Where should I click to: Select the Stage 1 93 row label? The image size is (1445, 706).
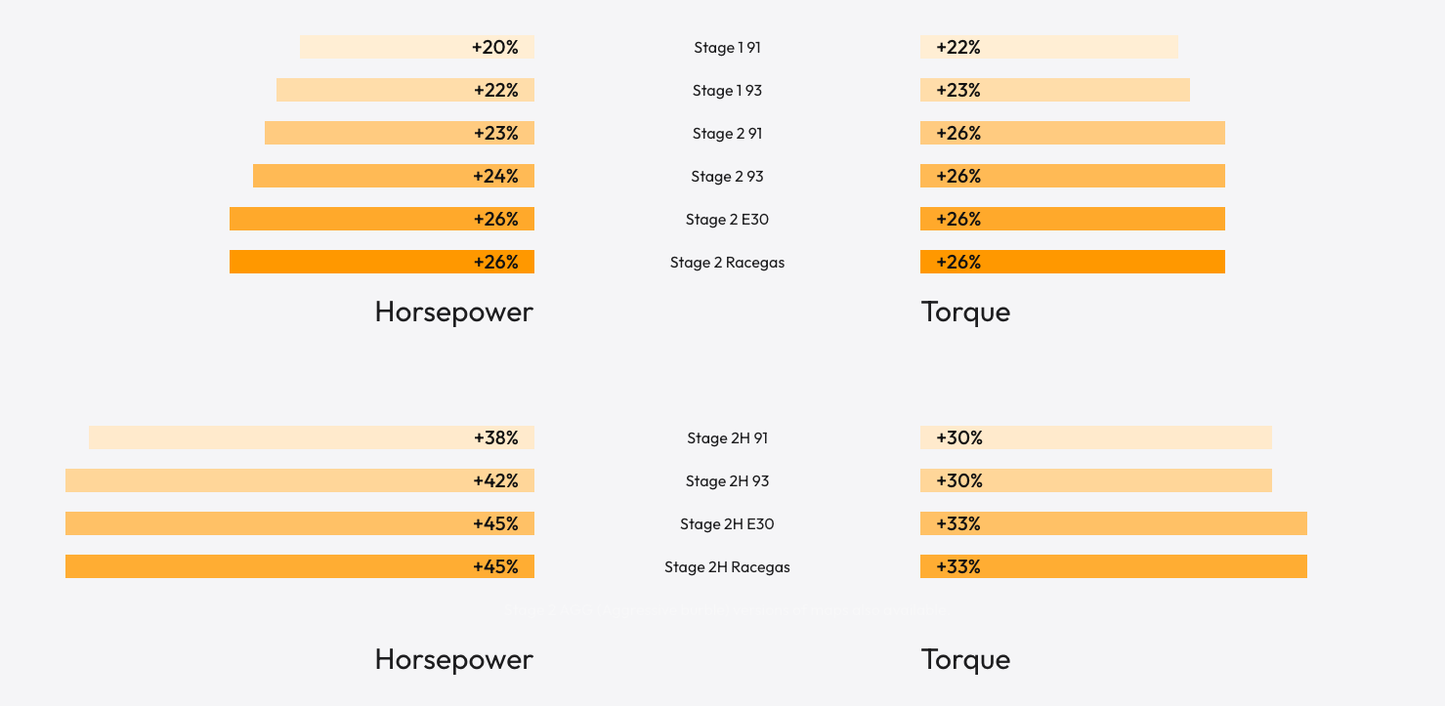727,90
